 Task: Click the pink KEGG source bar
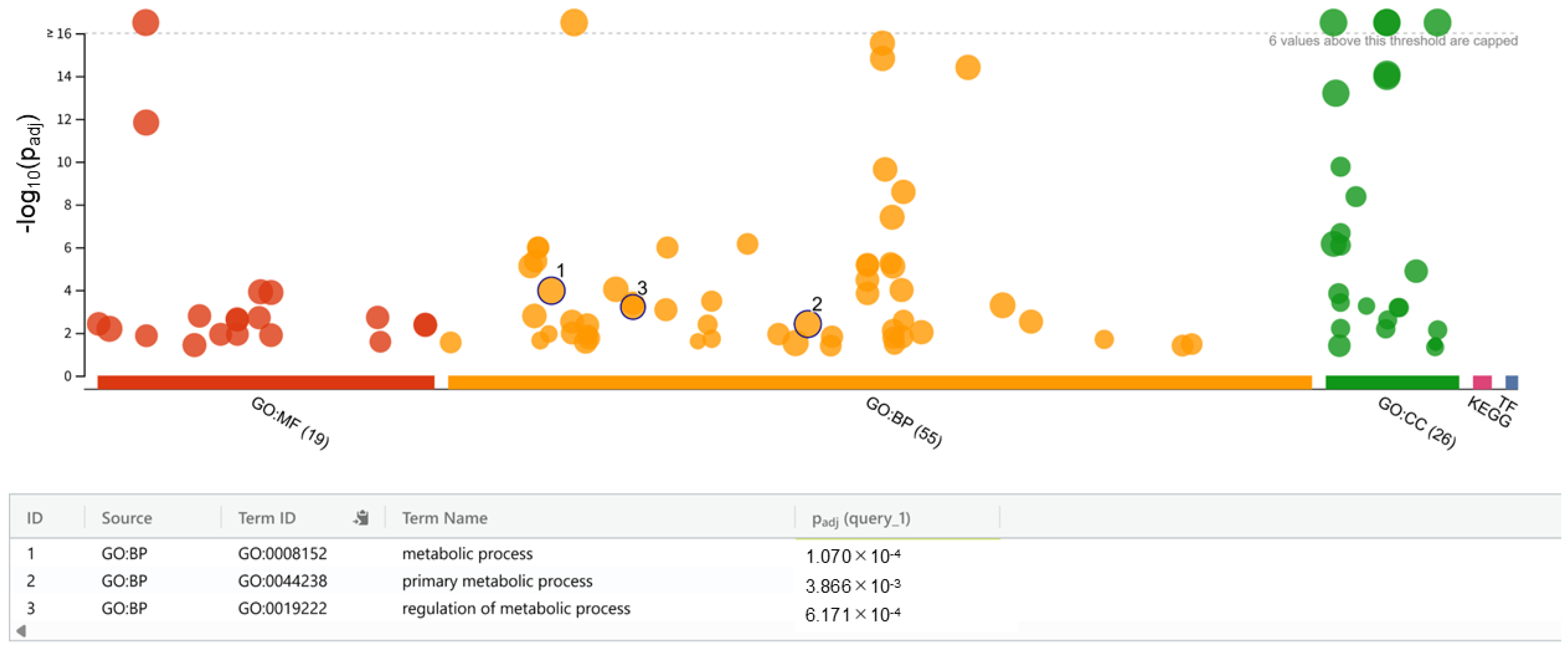pos(1482,382)
